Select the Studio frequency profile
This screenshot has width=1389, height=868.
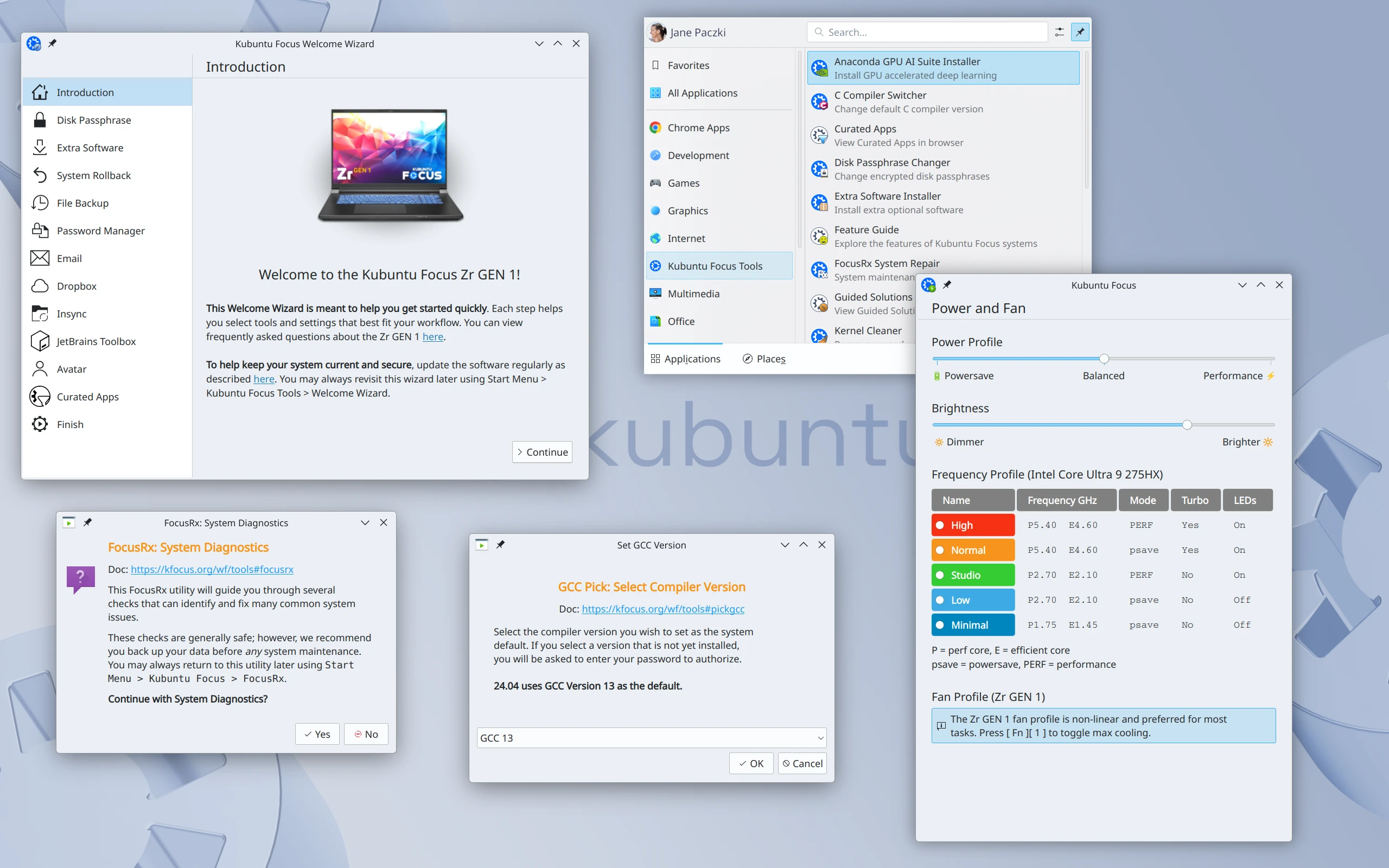[x=973, y=575]
